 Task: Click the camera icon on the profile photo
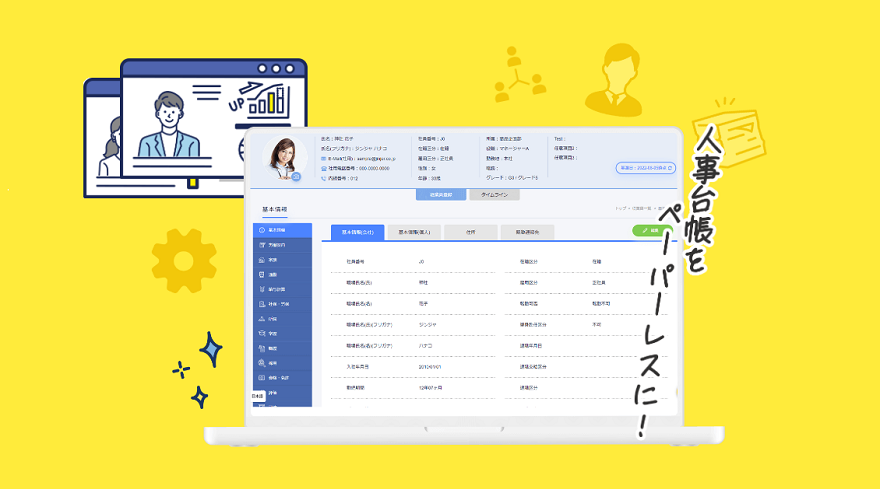(296, 176)
